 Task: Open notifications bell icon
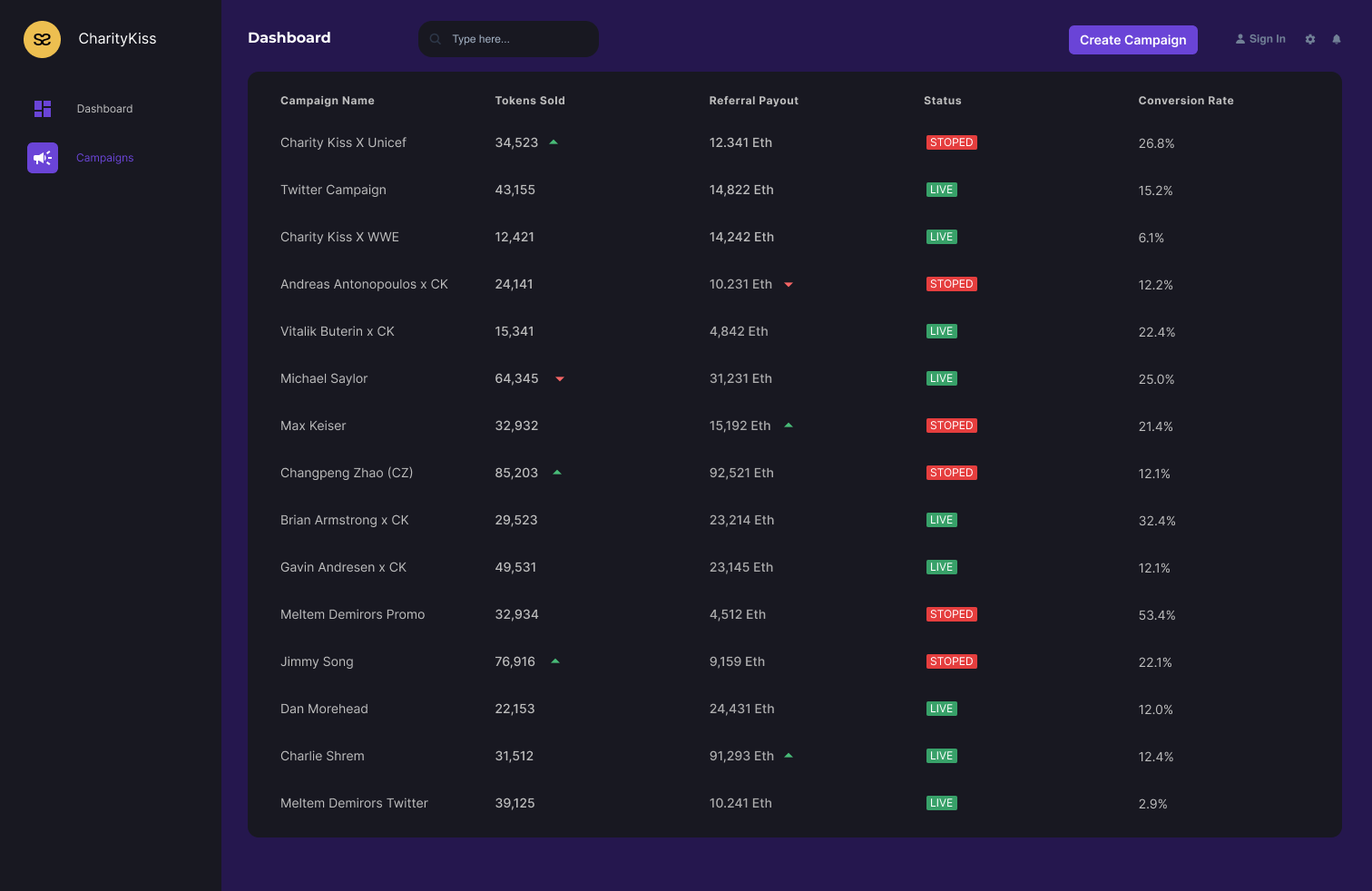point(1337,39)
